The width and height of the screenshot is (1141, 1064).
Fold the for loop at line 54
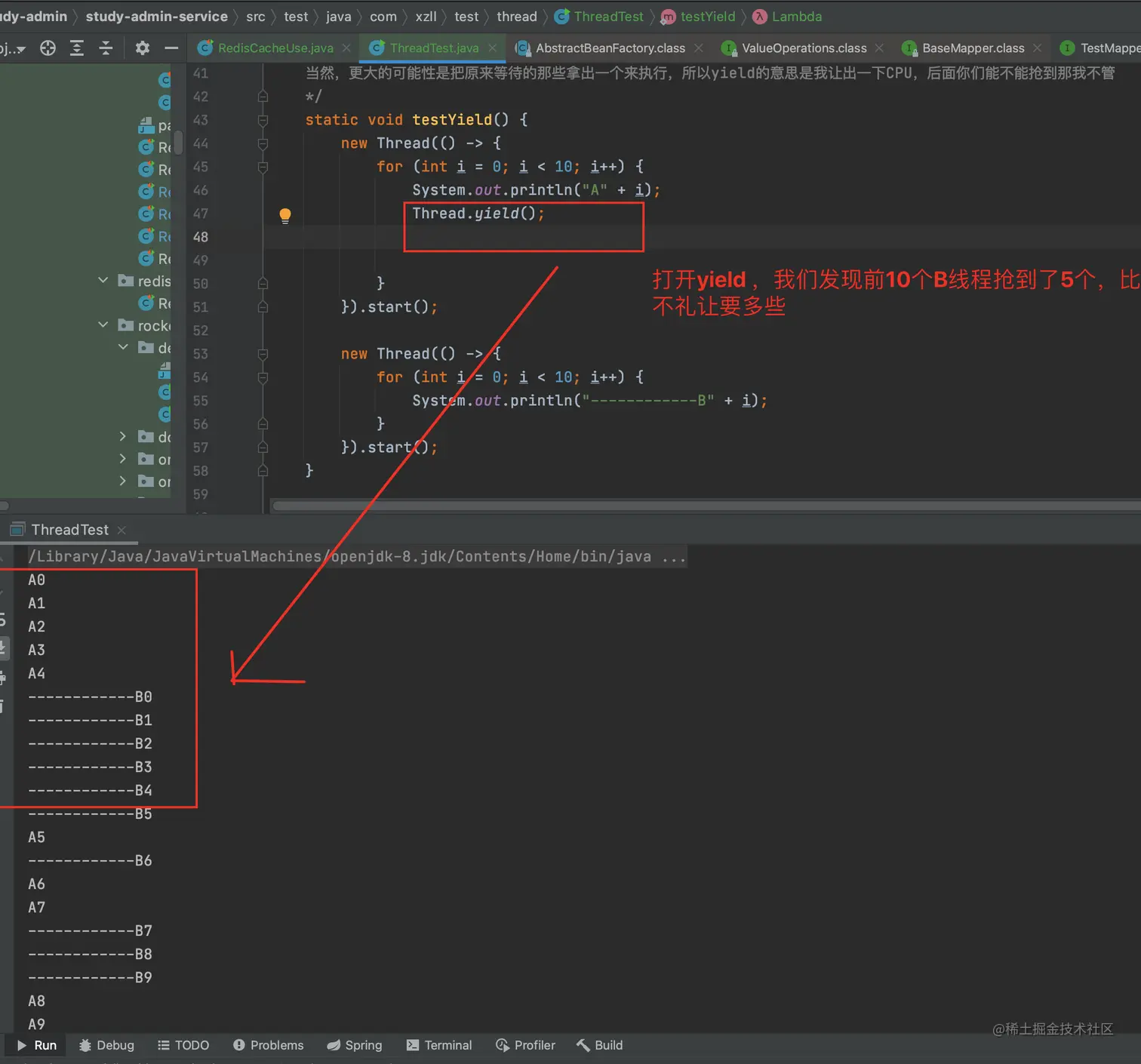(263, 377)
